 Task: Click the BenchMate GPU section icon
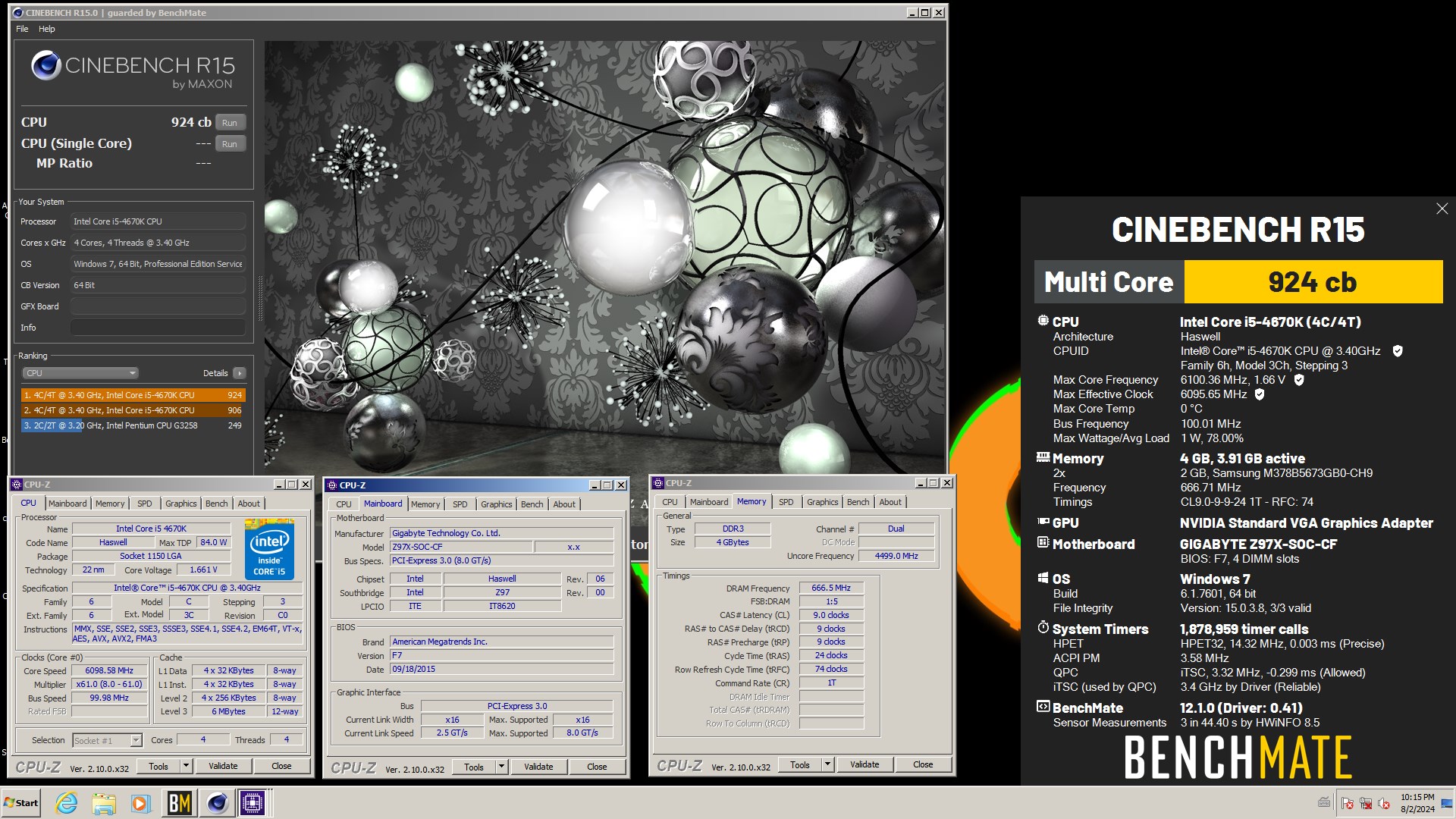[1043, 522]
